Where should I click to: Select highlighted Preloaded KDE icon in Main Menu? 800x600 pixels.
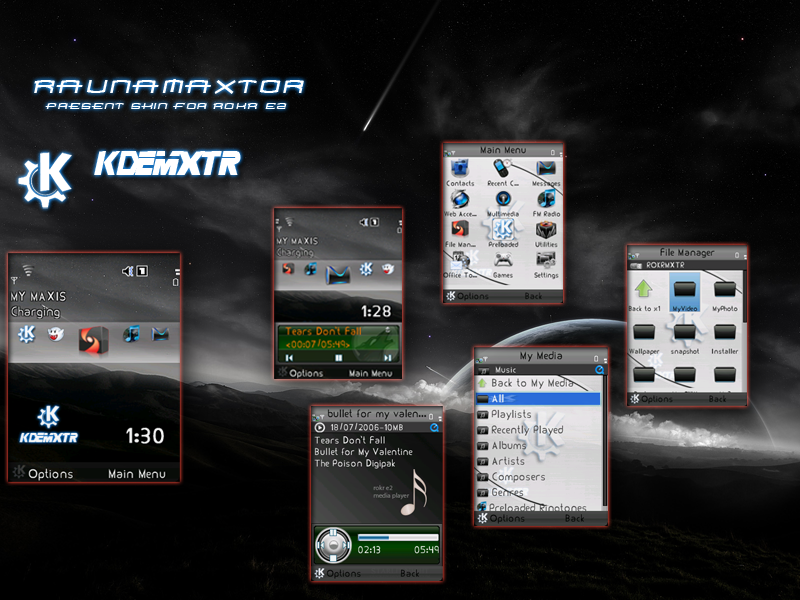[x=503, y=230]
